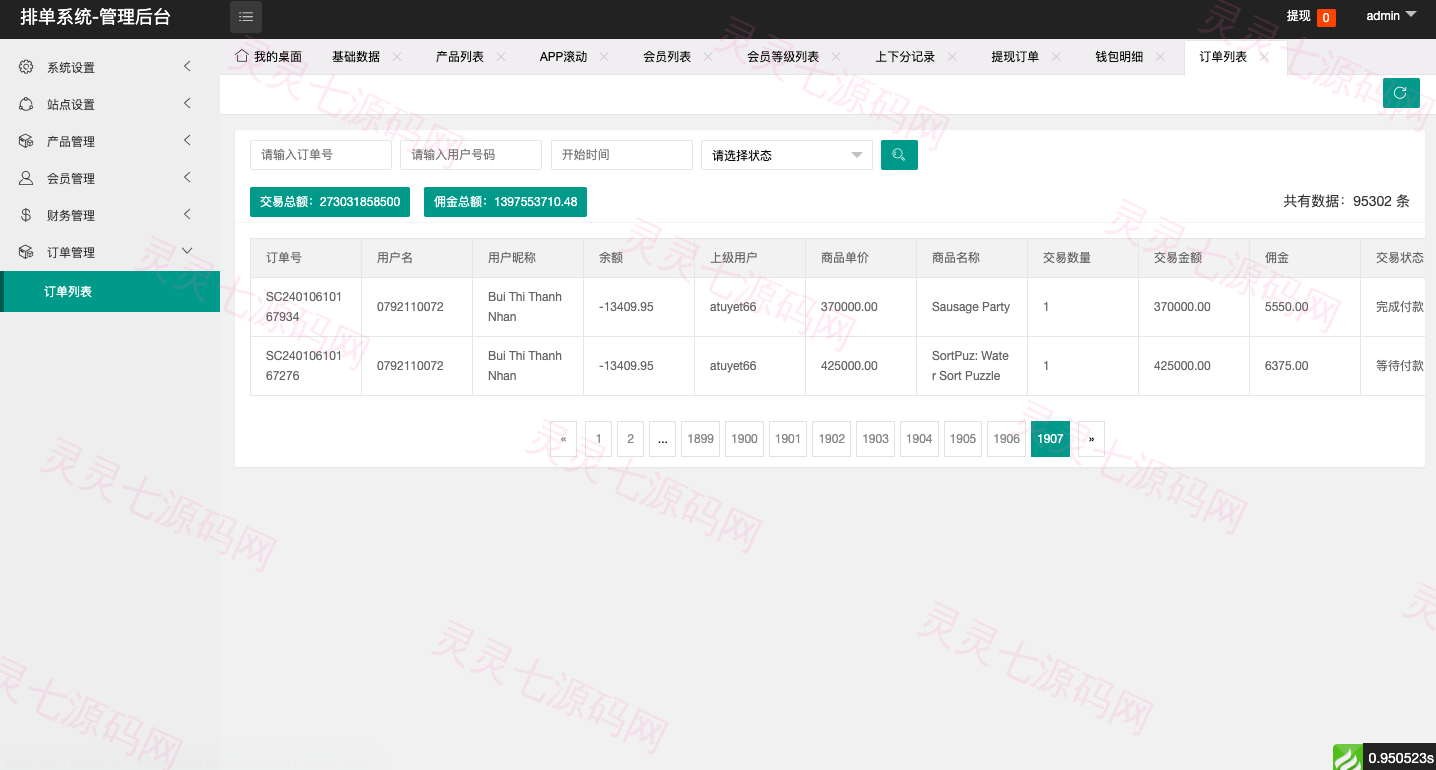The image size is (1436, 770).
Task: Click the 站点设置 sidebar icon
Action: pyautogui.click(x=26, y=104)
